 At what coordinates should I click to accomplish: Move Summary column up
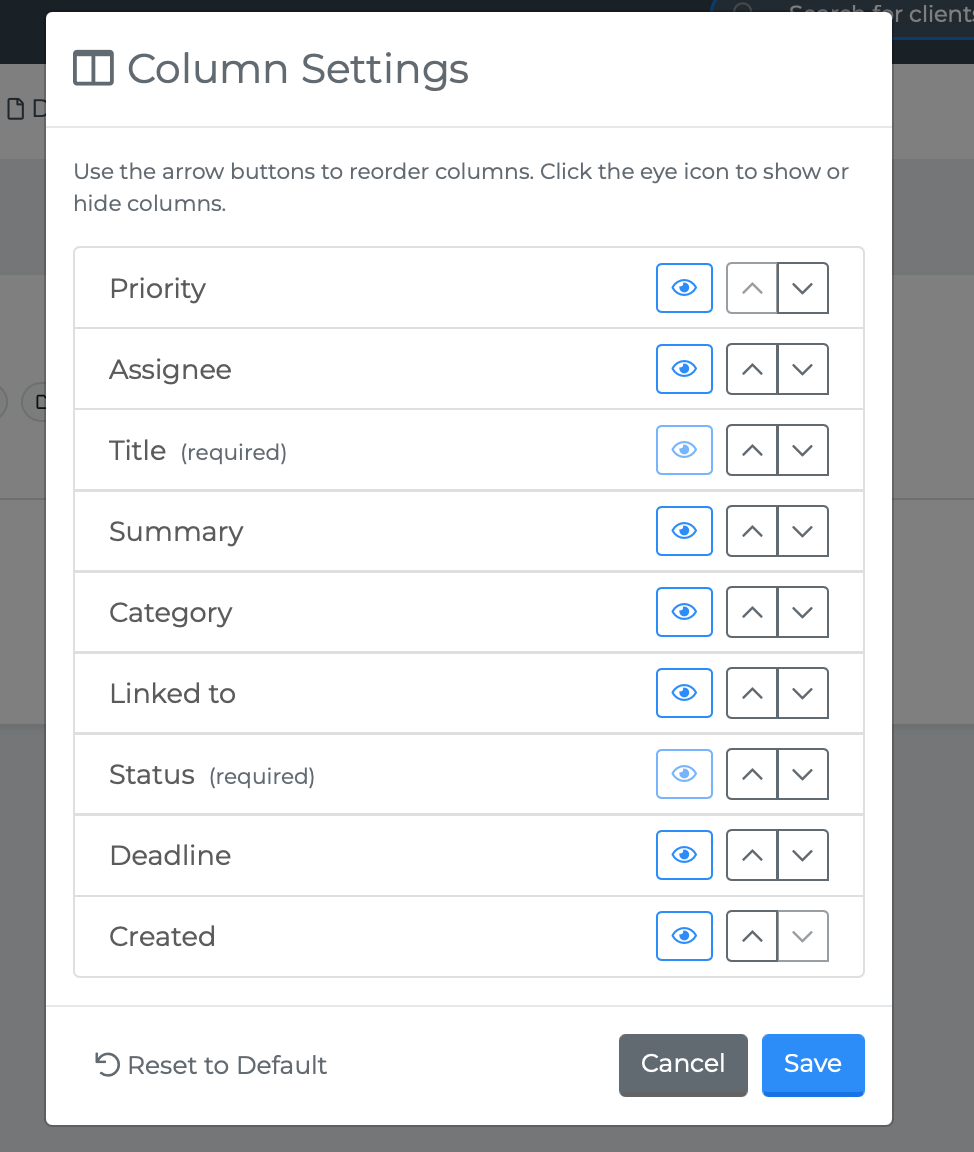point(752,531)
